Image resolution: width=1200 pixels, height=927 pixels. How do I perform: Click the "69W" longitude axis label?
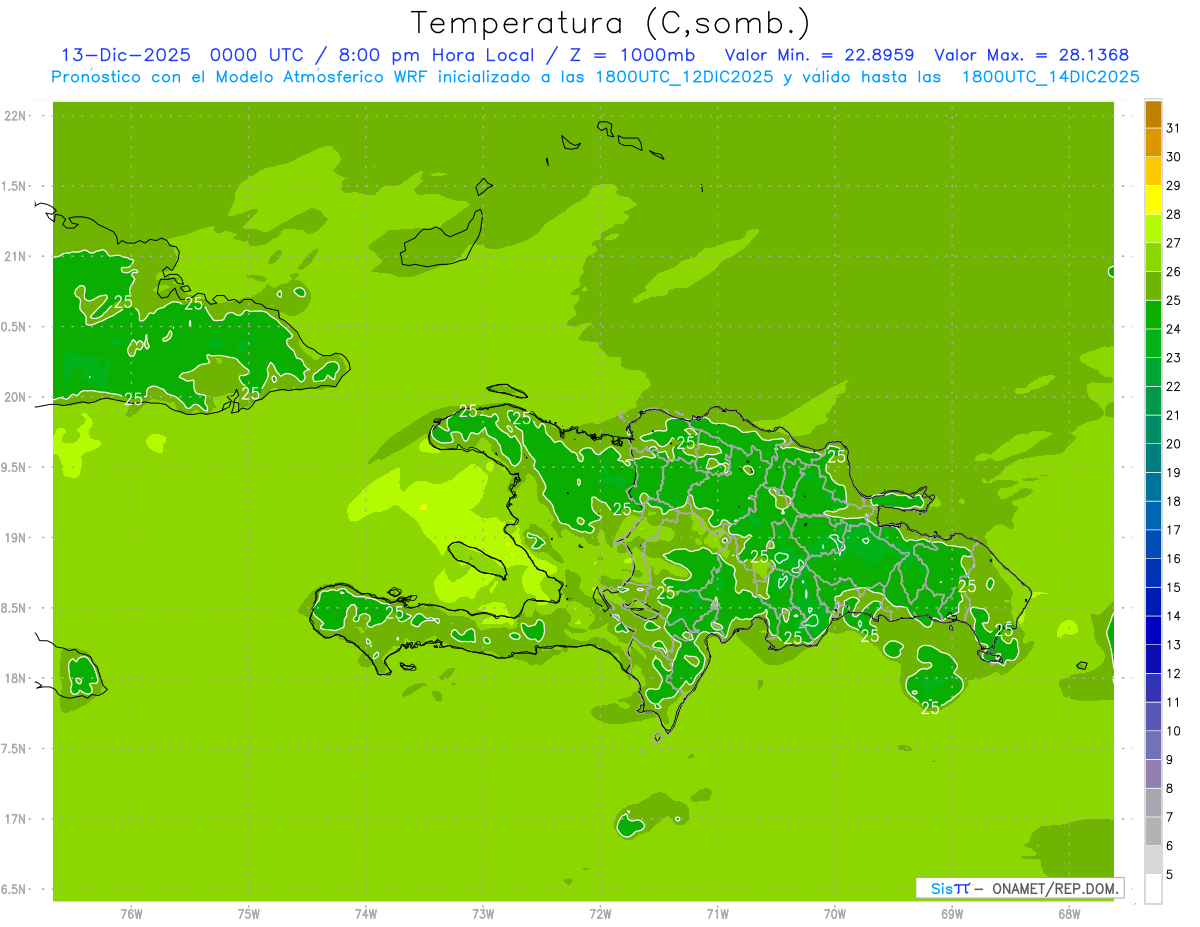[x=952, y=914]
